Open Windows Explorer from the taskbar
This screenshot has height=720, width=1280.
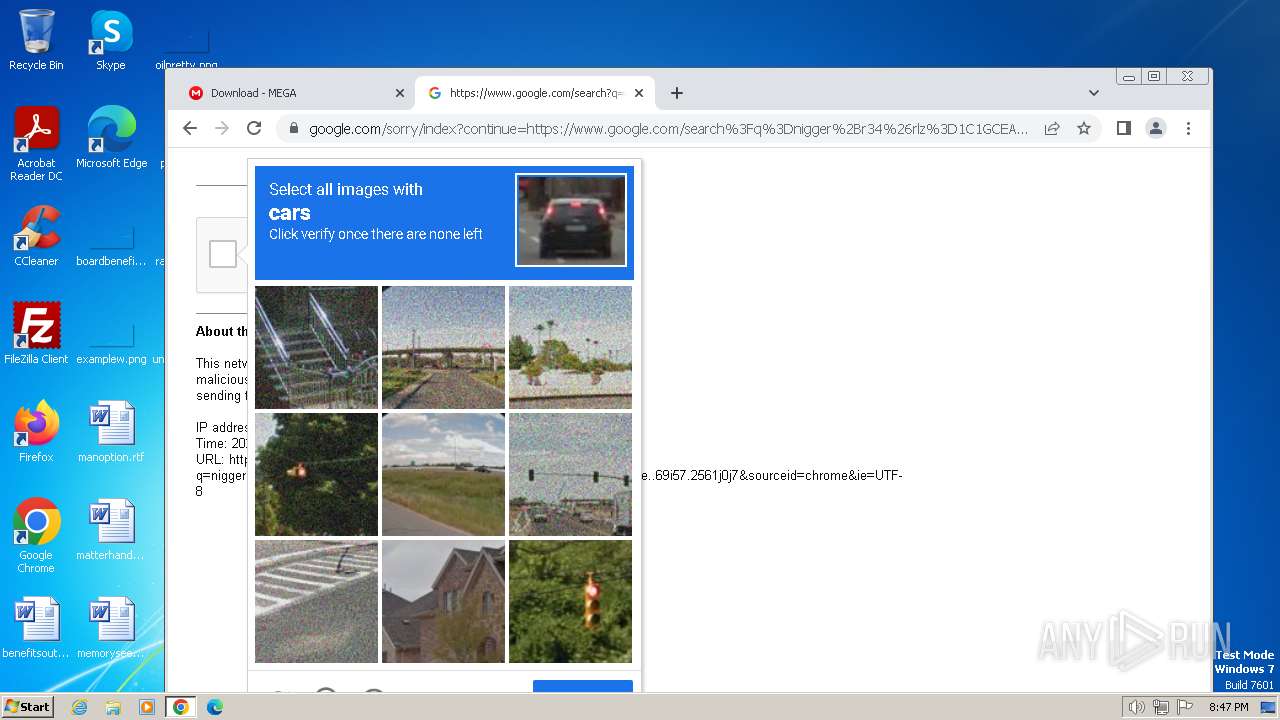coord(113,707)
